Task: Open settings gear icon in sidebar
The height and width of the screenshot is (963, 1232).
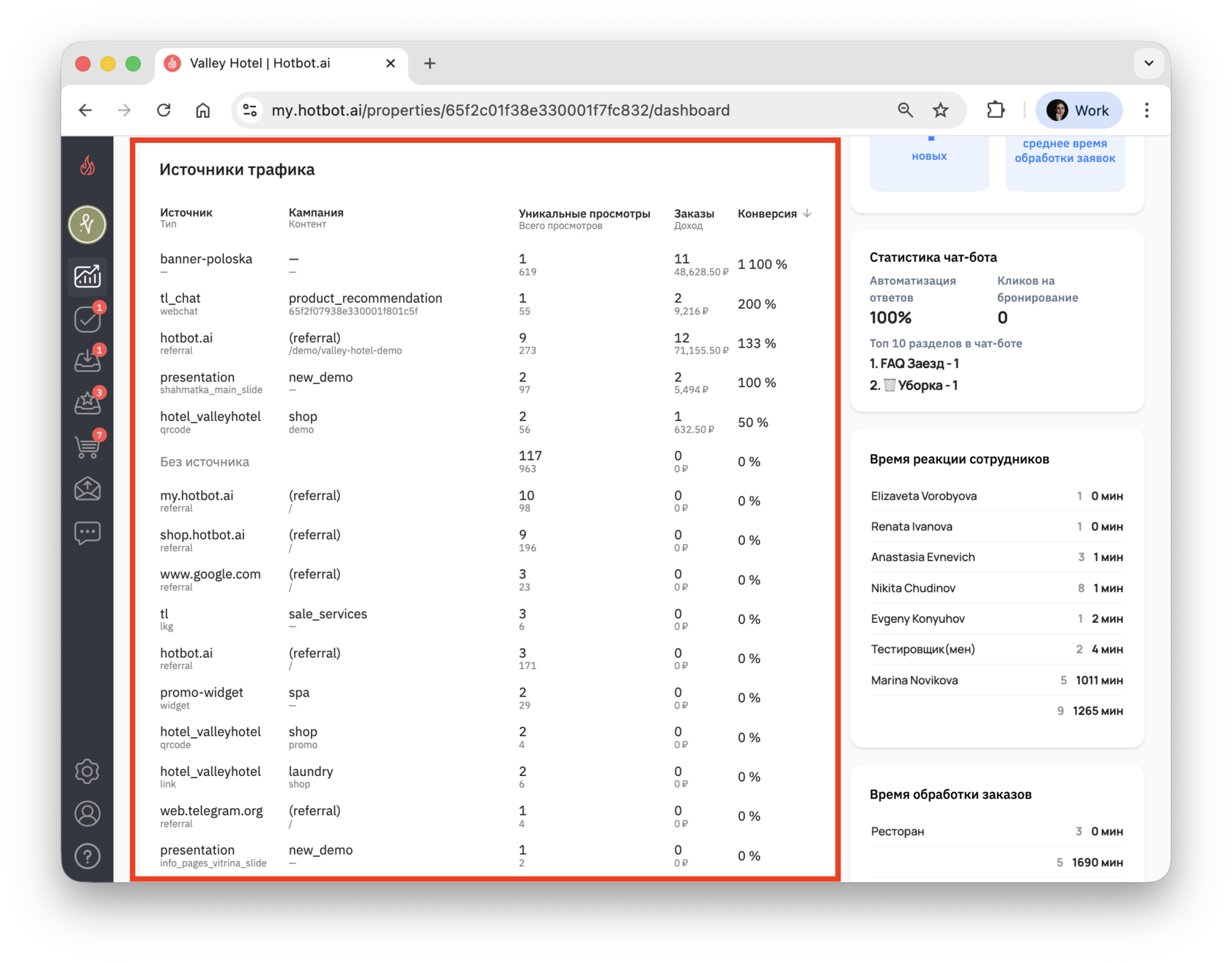Action: 87,772
